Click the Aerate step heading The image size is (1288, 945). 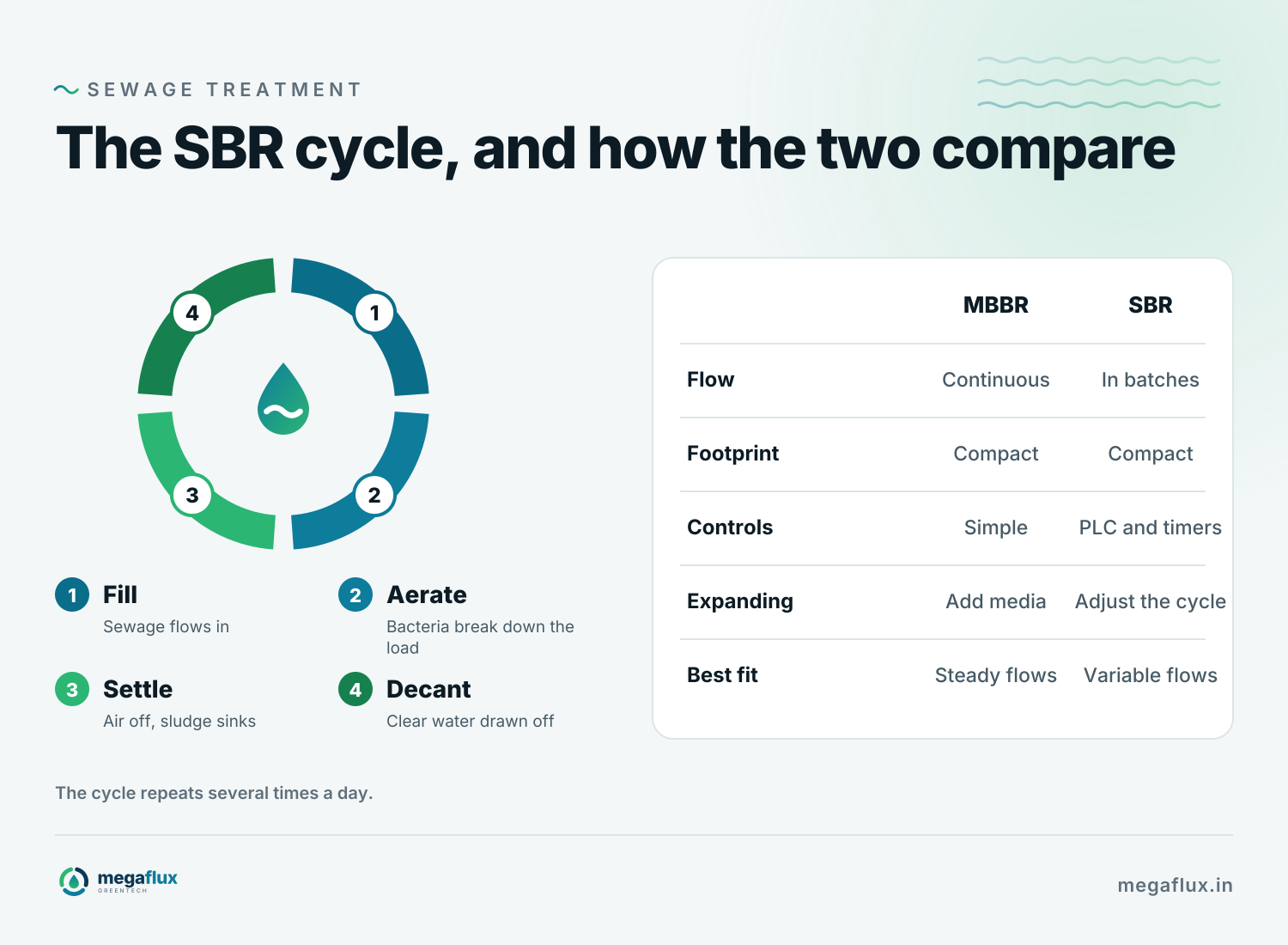427,594
